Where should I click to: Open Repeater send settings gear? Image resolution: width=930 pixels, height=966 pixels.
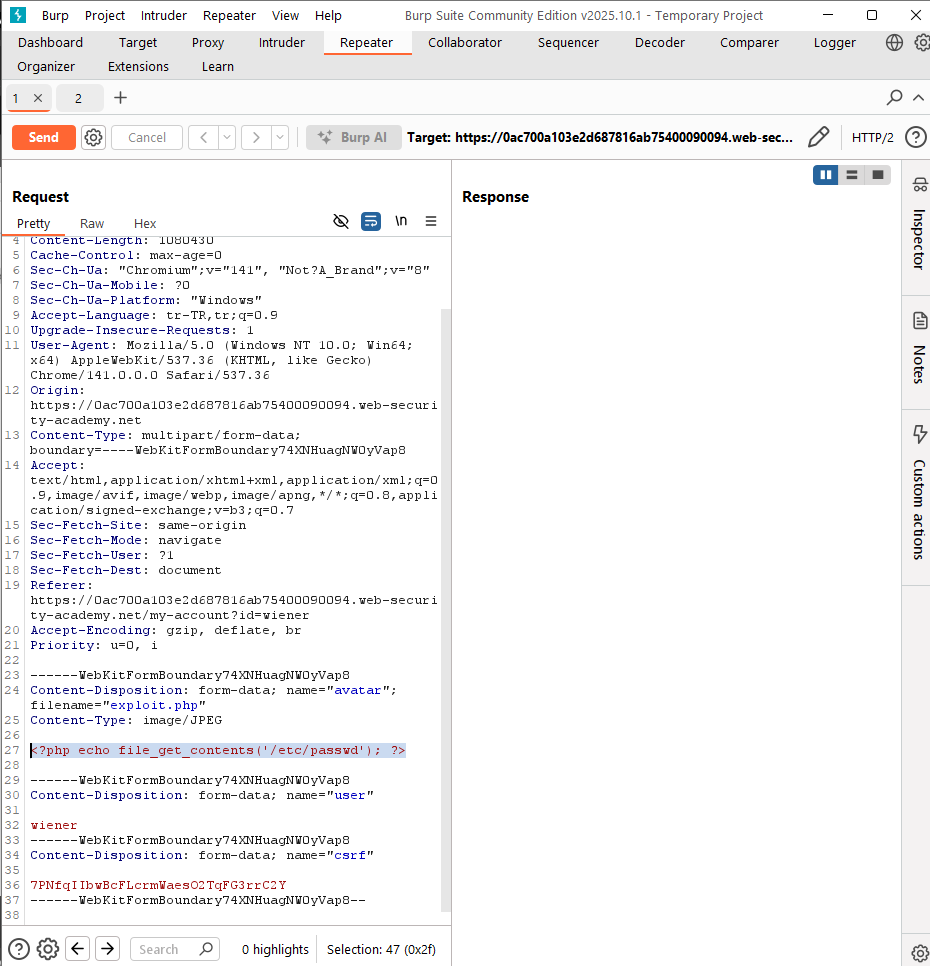coord(94,137)
